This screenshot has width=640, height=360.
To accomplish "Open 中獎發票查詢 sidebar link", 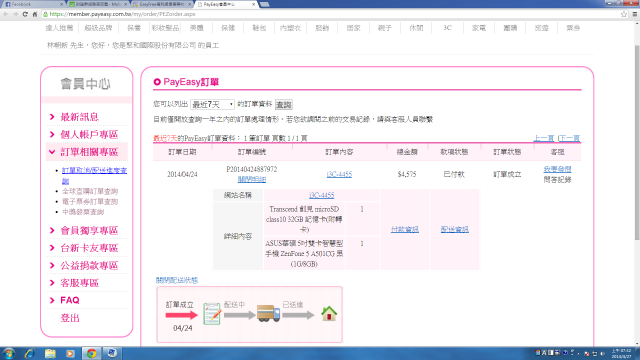I will click(x=83, y=212).
